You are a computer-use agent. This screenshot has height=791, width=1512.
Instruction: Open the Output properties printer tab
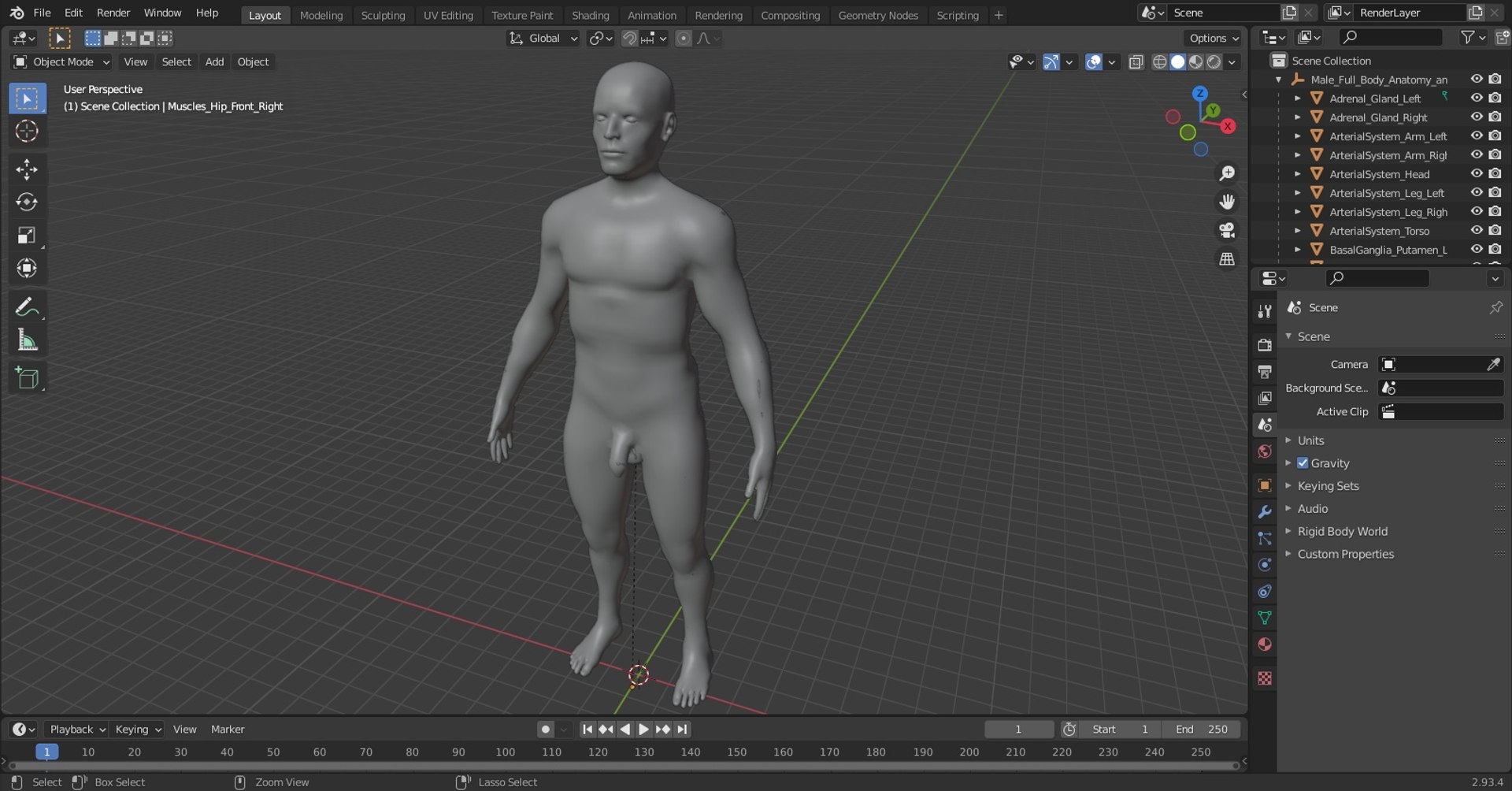[1265, 371]
